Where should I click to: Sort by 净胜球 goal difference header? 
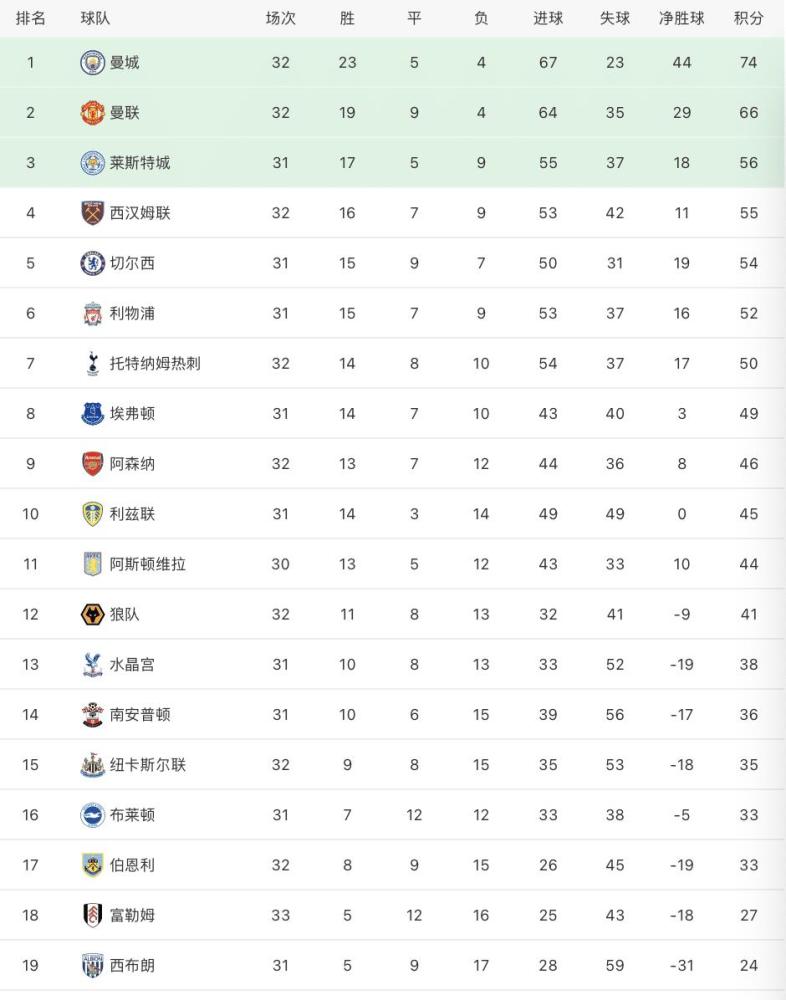click(681, 18)
